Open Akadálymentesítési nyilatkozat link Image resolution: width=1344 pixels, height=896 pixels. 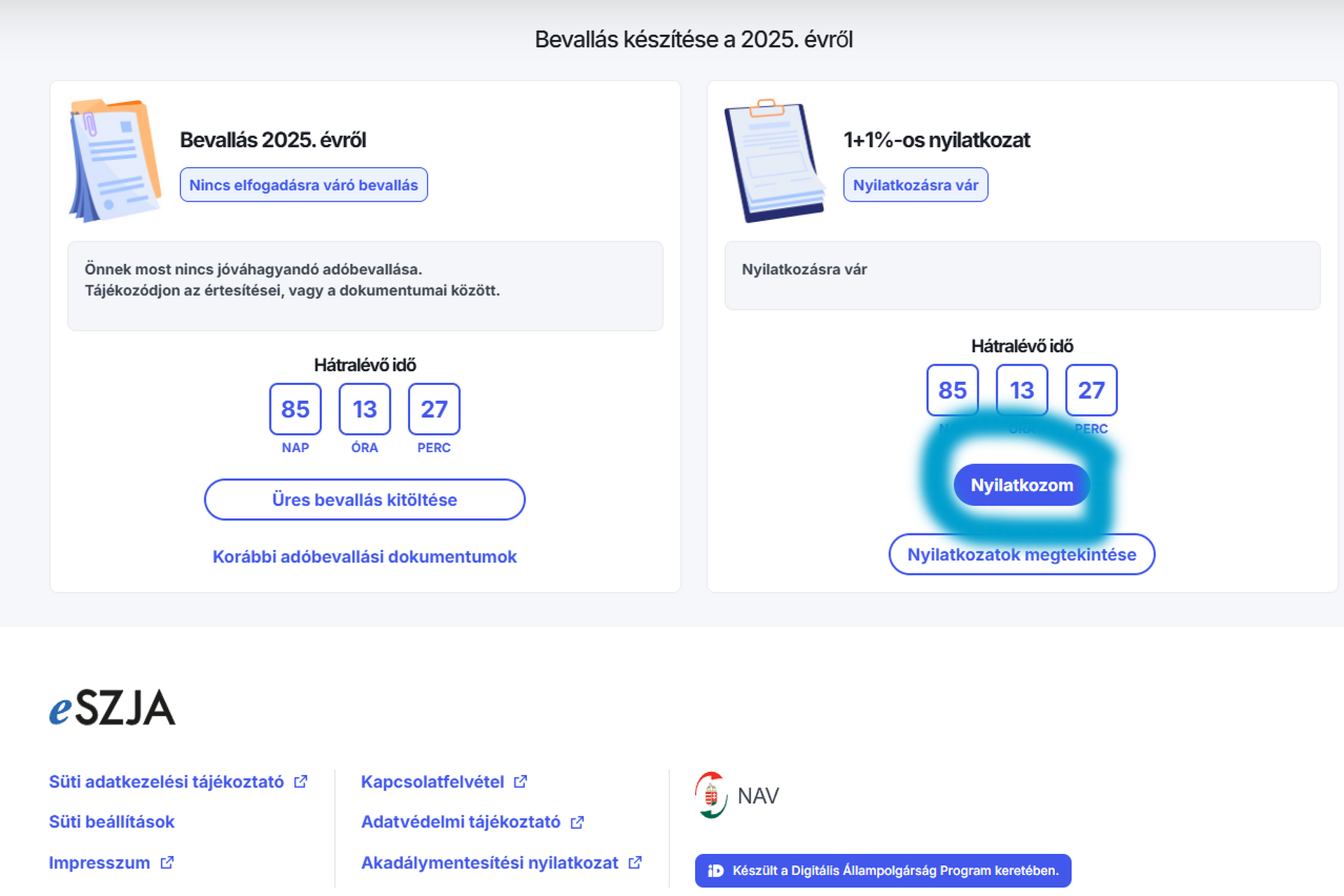pos(490,862)
